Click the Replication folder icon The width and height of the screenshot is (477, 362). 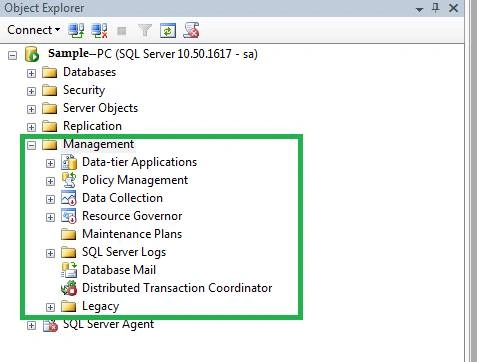pyautogui.click(x=50, y=126)
